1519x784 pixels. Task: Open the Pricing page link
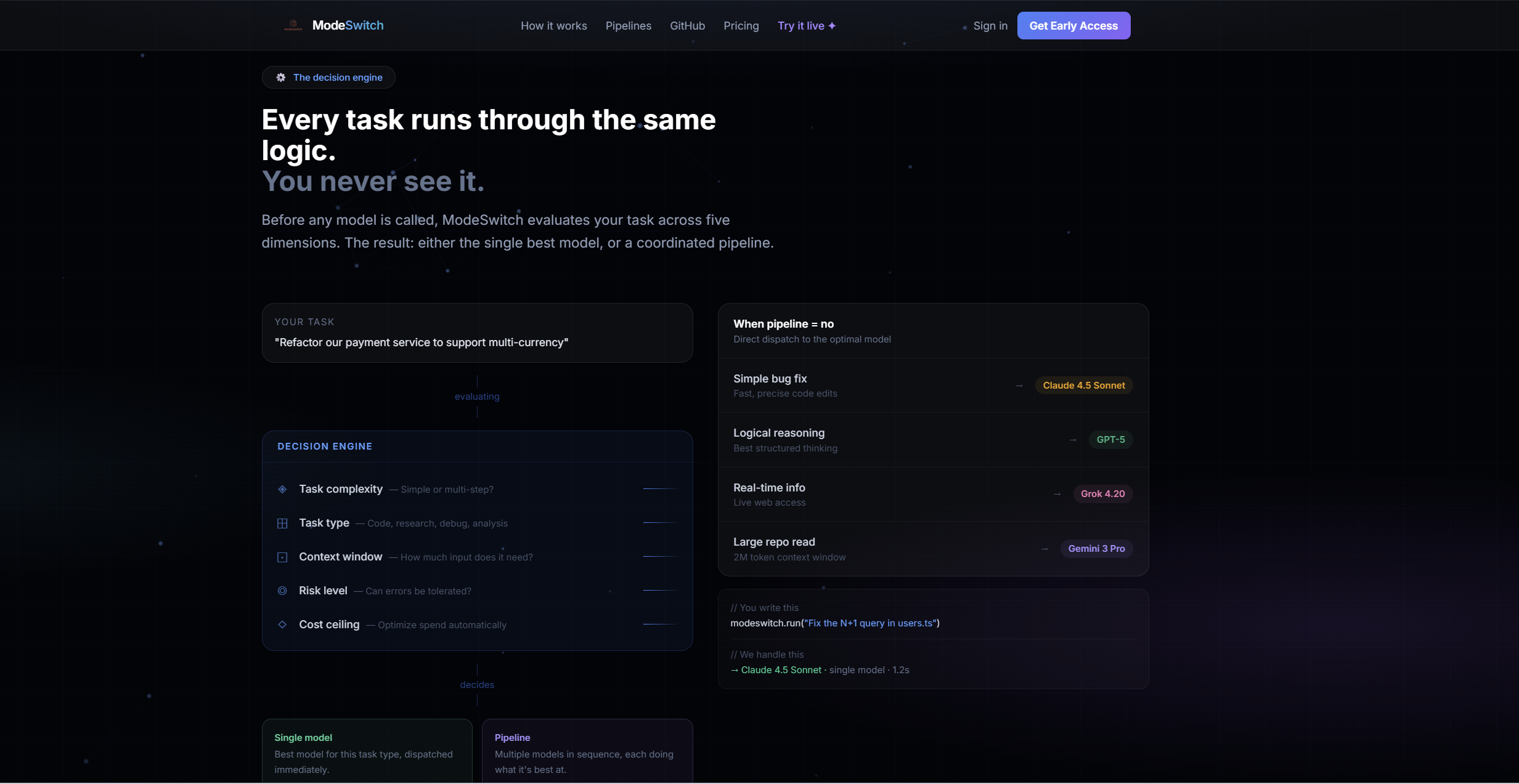(741, 26)
